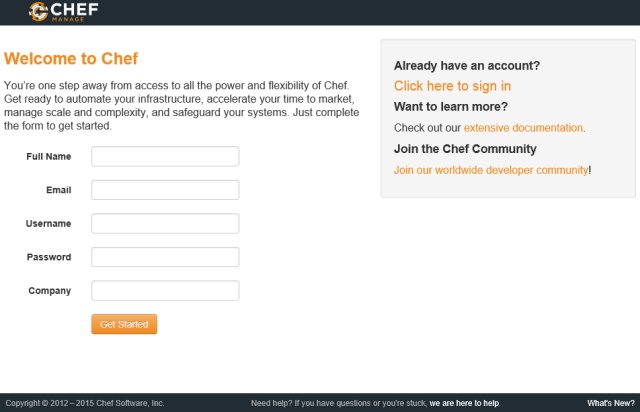The height and width of the screenshot is (412, 640).
Task: Click the Chef Manage logo icon
Action: [39, 11]
